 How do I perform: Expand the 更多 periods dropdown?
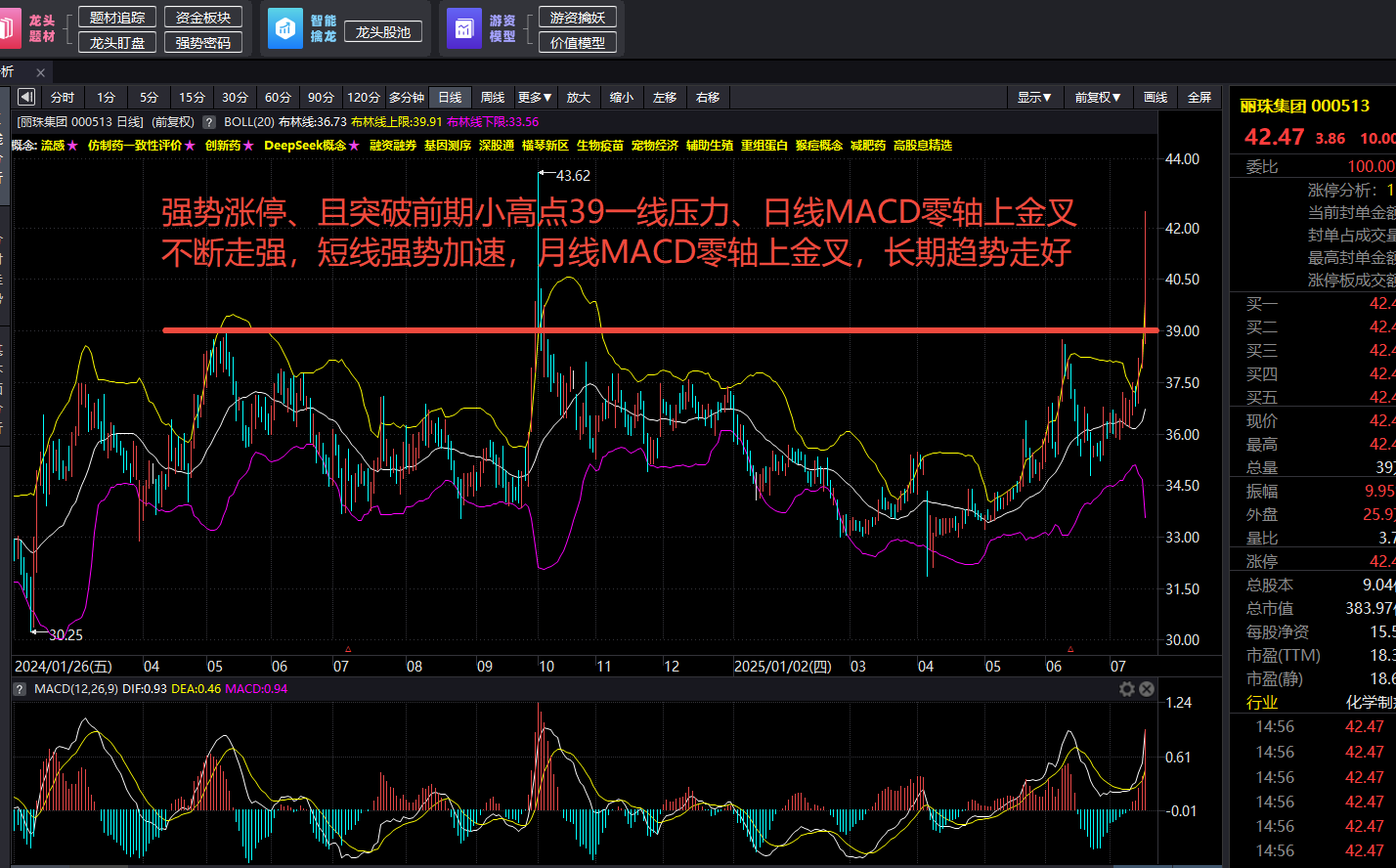[535, 98]
